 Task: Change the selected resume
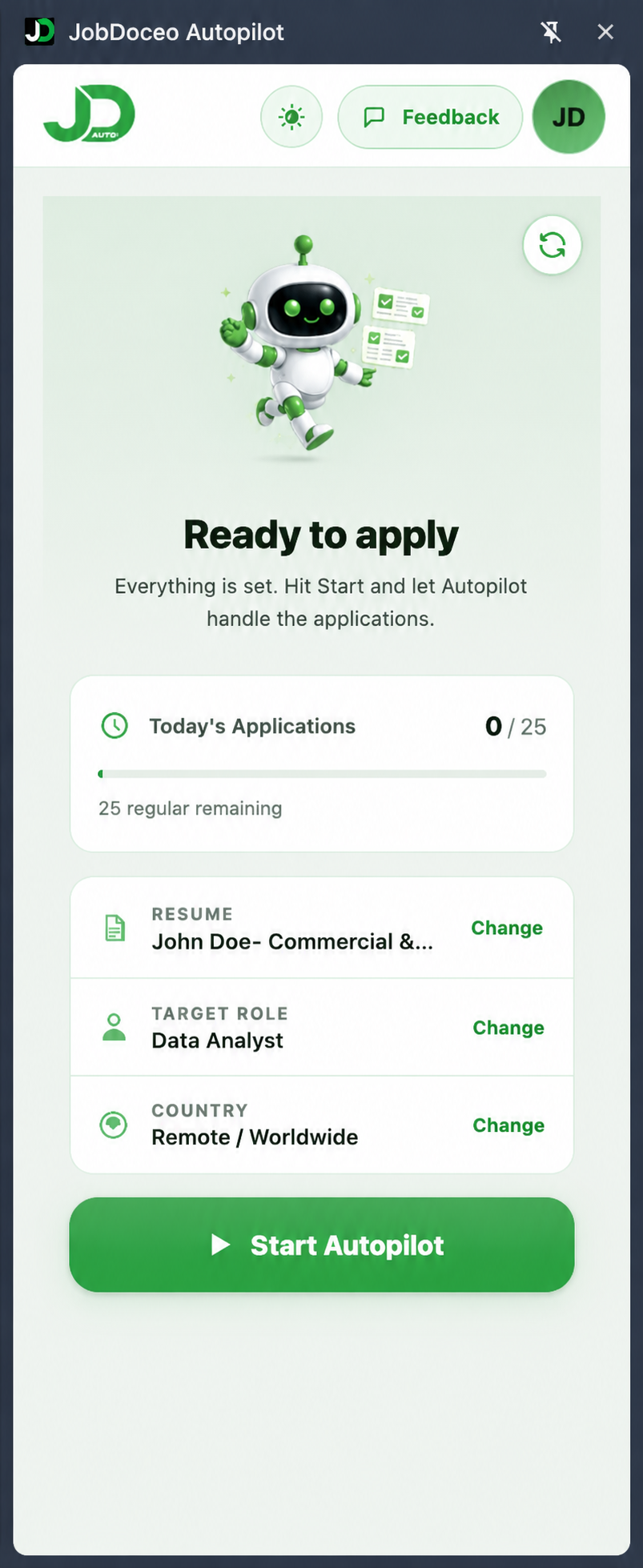coord(507,928)
